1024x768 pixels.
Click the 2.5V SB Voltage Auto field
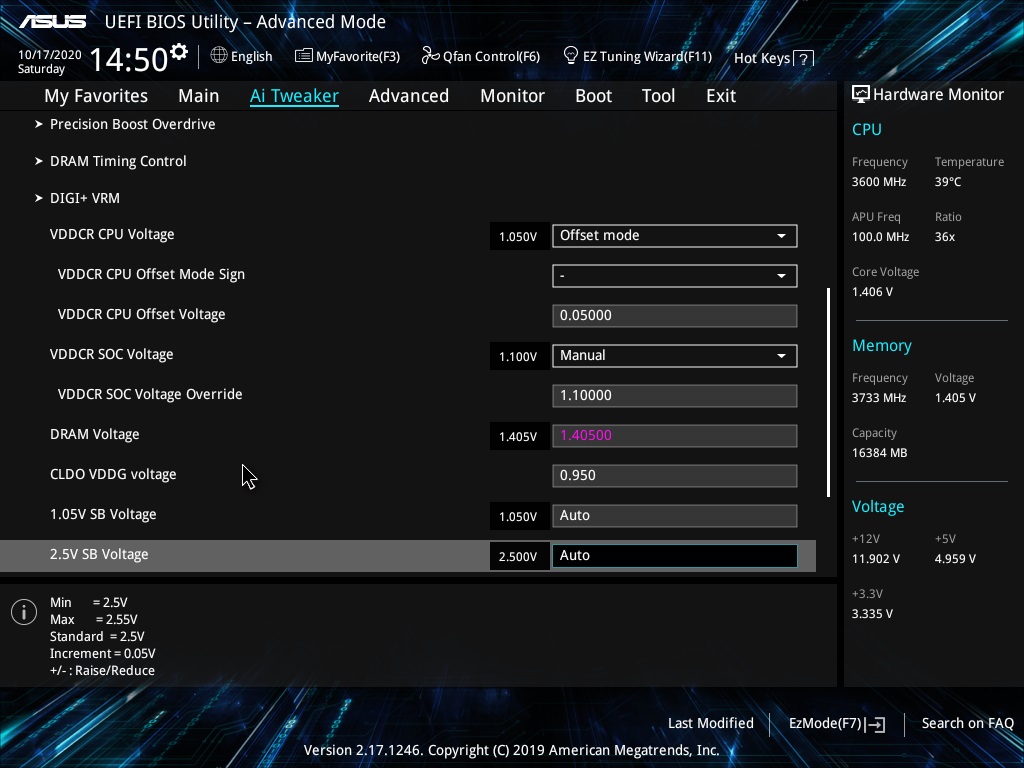(675, 556)
